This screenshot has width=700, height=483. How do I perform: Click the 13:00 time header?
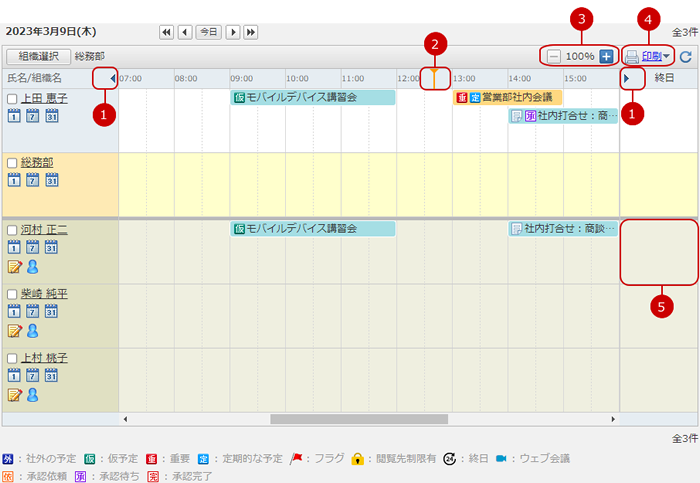tap(464, 79)
